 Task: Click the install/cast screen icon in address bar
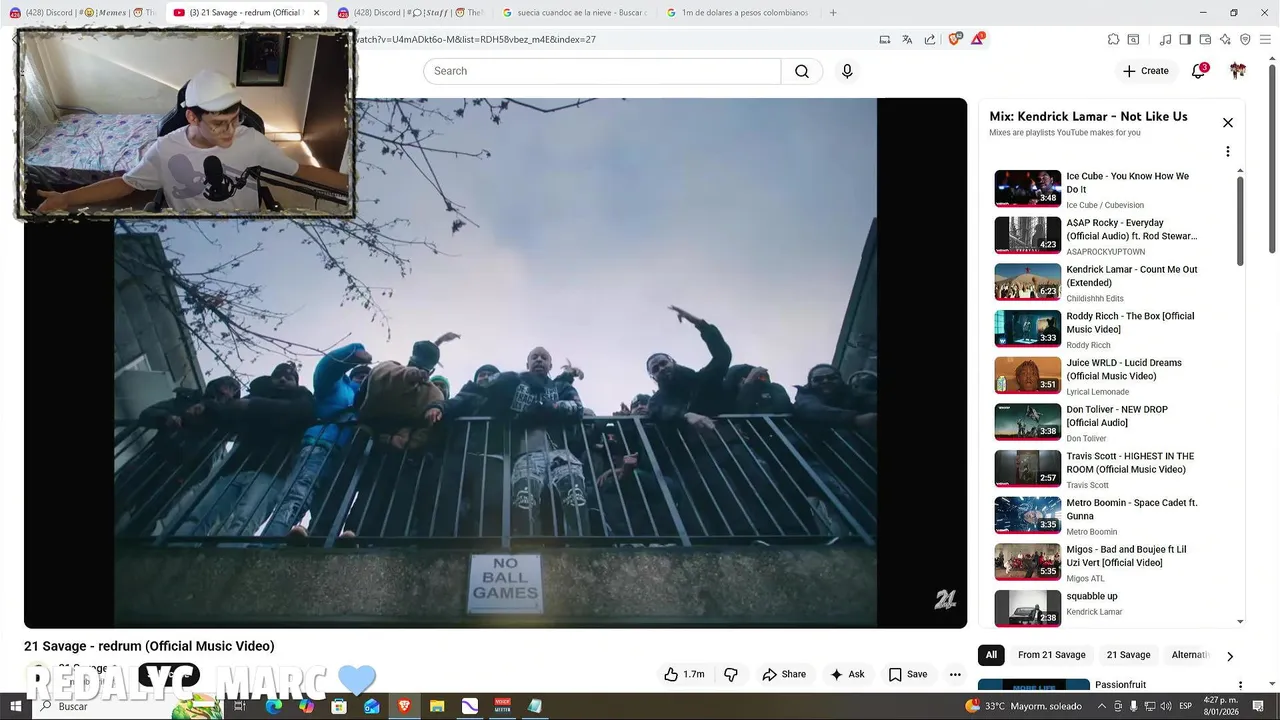[x=885, y=40]
